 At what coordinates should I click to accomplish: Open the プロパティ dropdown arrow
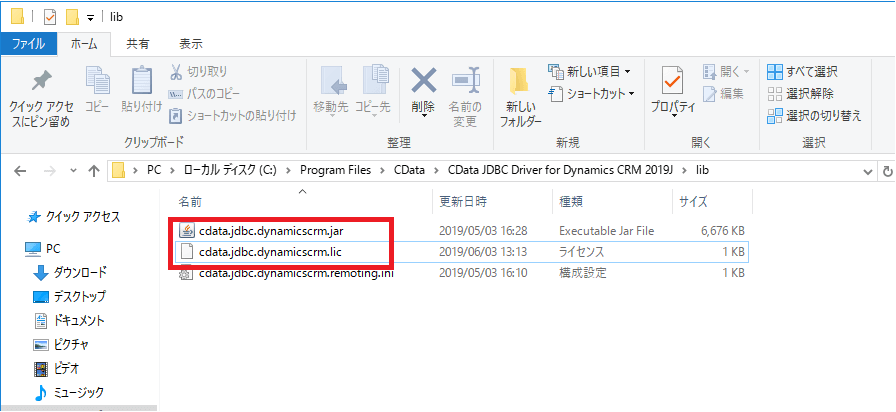coord(673,116)
